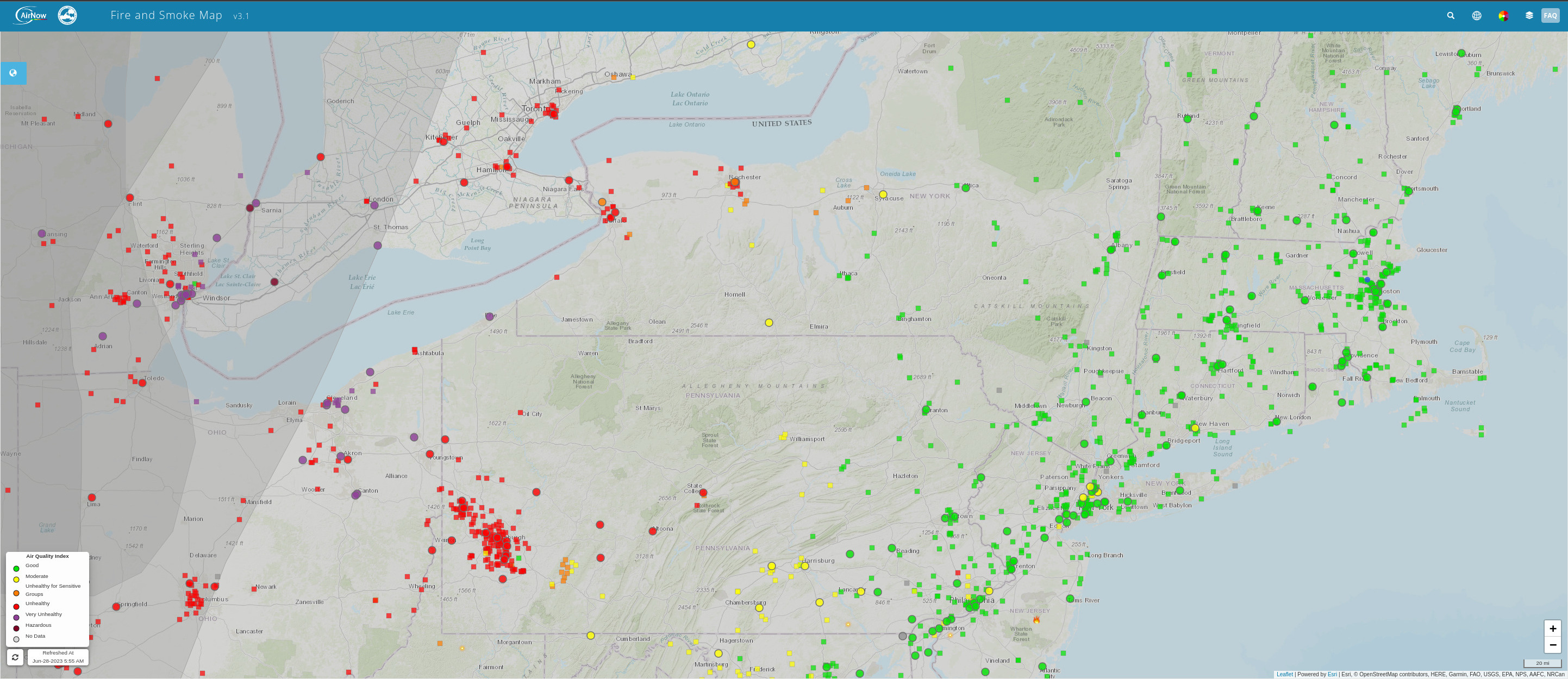Viewport: 1568px width, 679px height.
Task: Click the AirNow logo
Action: pyautogui.click(x=31, y=15)
